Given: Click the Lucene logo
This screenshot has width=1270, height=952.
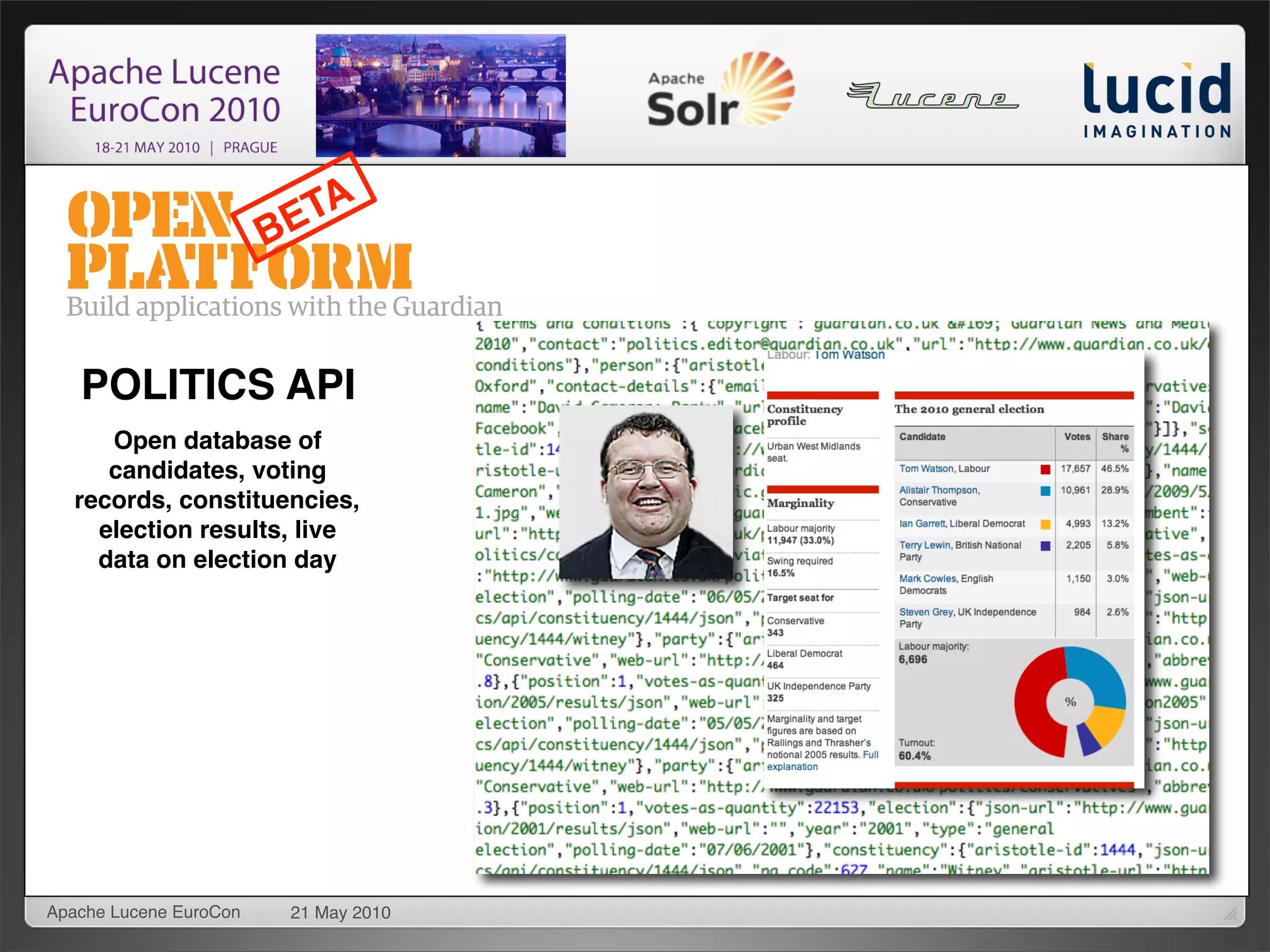Looking at the screenshot, I should (933, 95).
